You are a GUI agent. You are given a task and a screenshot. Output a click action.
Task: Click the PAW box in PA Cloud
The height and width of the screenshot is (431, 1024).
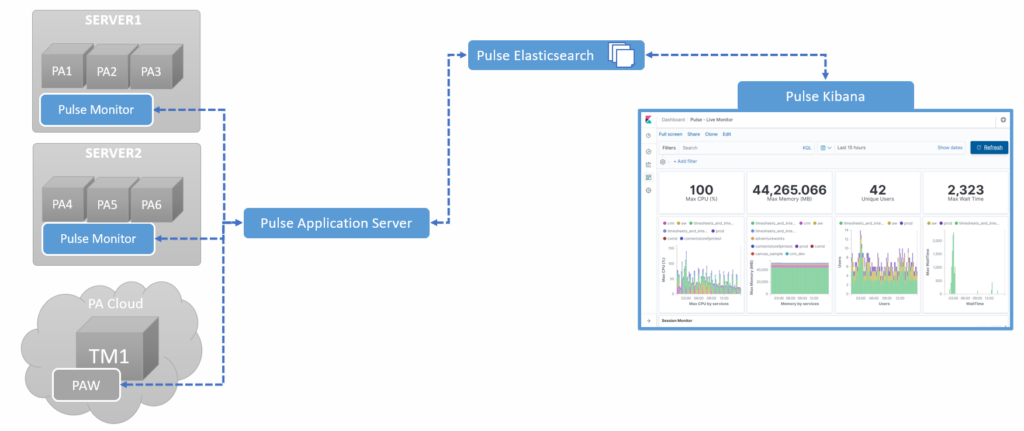tap(87, 385)
